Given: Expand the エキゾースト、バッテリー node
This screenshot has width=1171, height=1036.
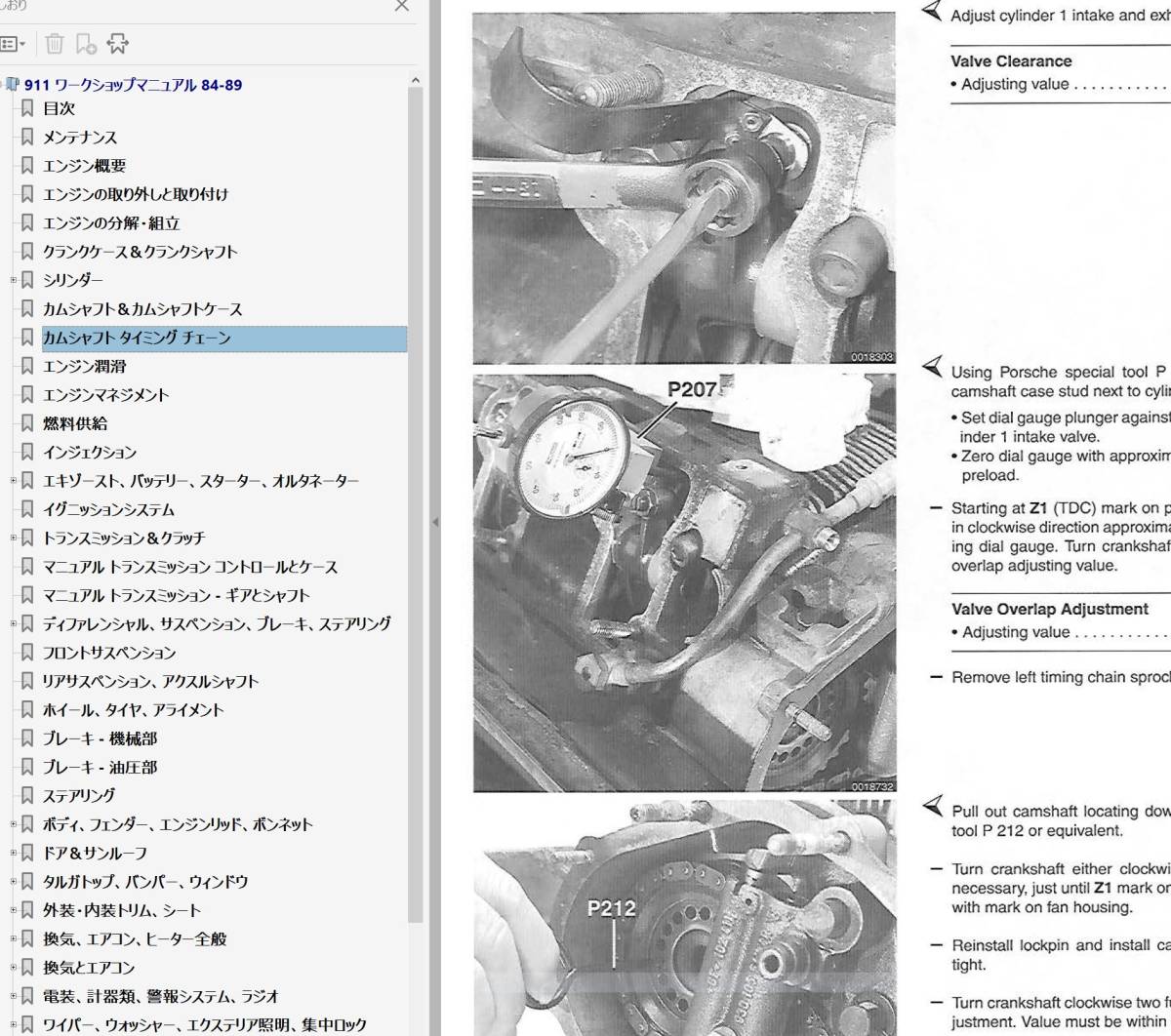Looking at the screenshot, I should (x=14, y=481).
